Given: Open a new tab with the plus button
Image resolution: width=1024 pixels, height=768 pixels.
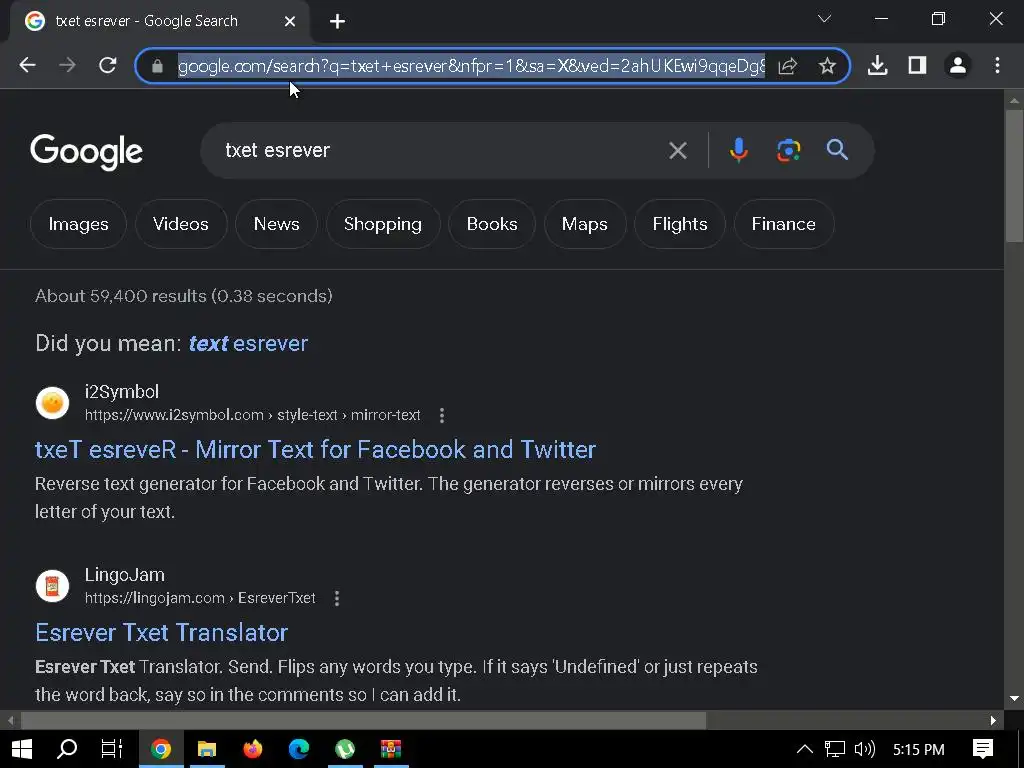Looking at the screenshot, I should tap(337, 22).
